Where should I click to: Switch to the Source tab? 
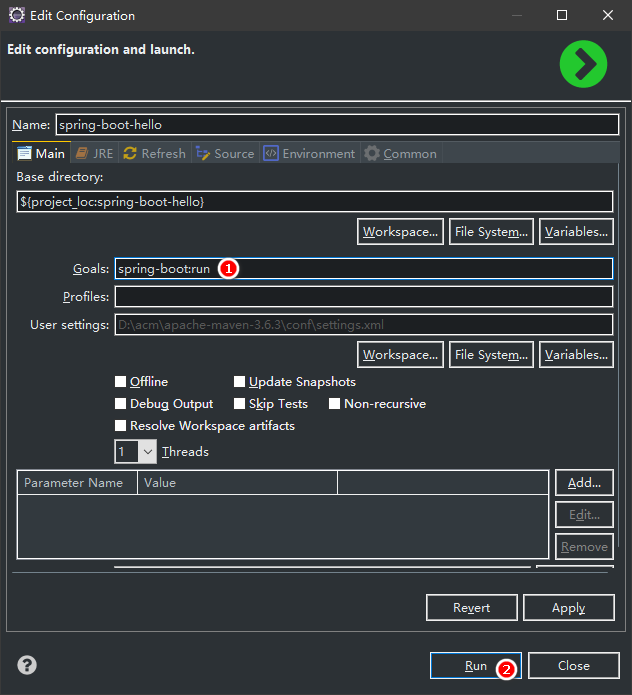pyautogui.click(x=225, y=153)
